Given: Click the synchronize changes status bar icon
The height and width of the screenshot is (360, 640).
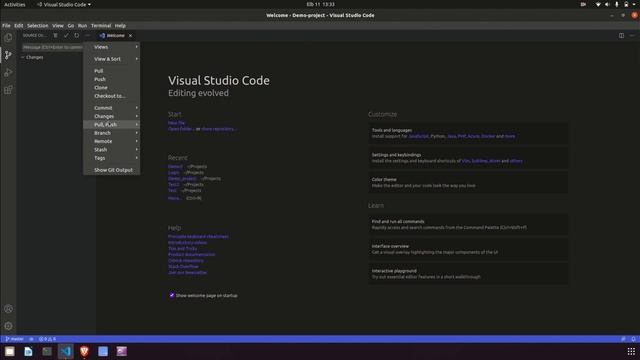Looking at the screenshot, I should pyautogui.click(x=31, y=339).
